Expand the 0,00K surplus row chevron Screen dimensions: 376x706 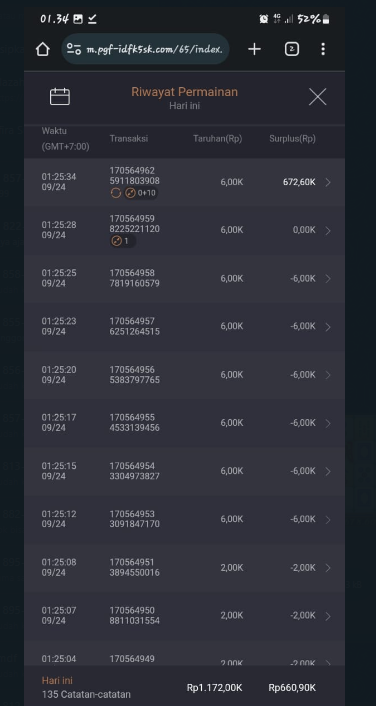click(328, 231)
